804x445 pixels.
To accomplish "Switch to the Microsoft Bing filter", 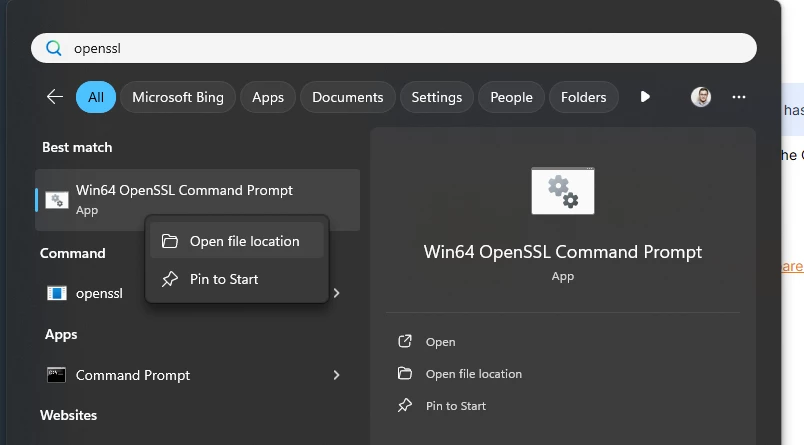I will [178, 97].
